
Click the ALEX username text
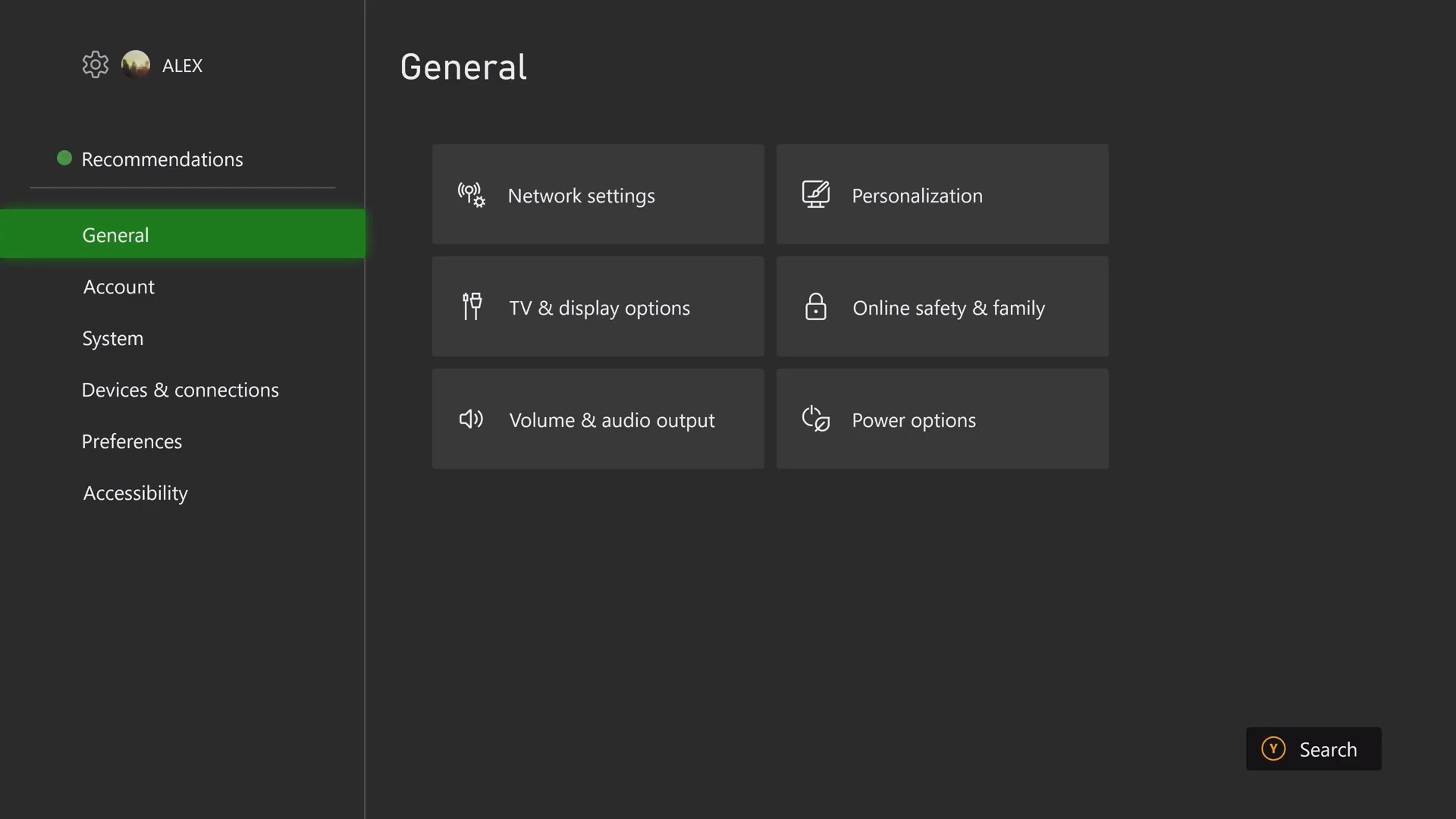coord(182,66)
